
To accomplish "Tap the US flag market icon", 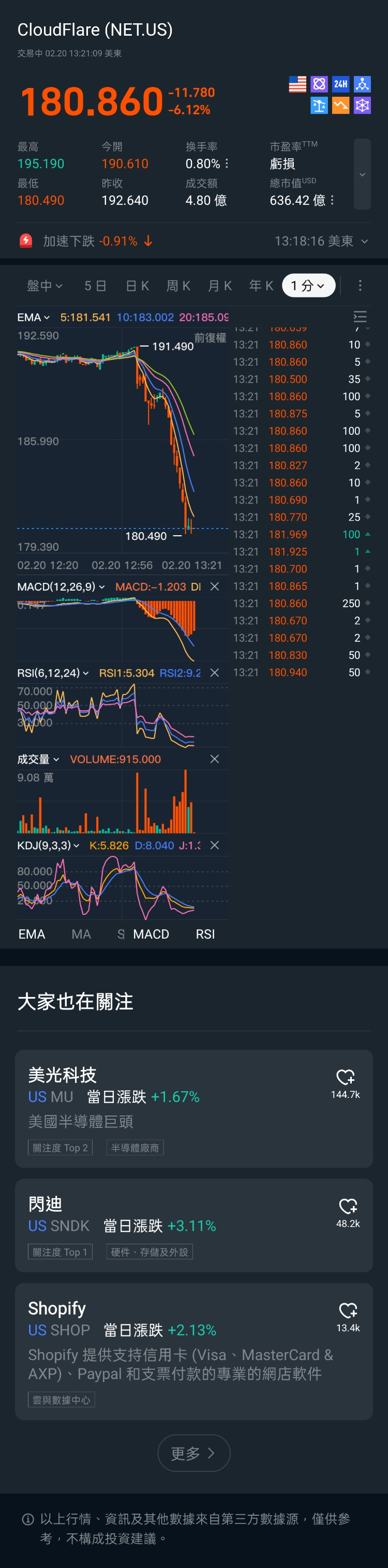I will [x=297, y=84].
